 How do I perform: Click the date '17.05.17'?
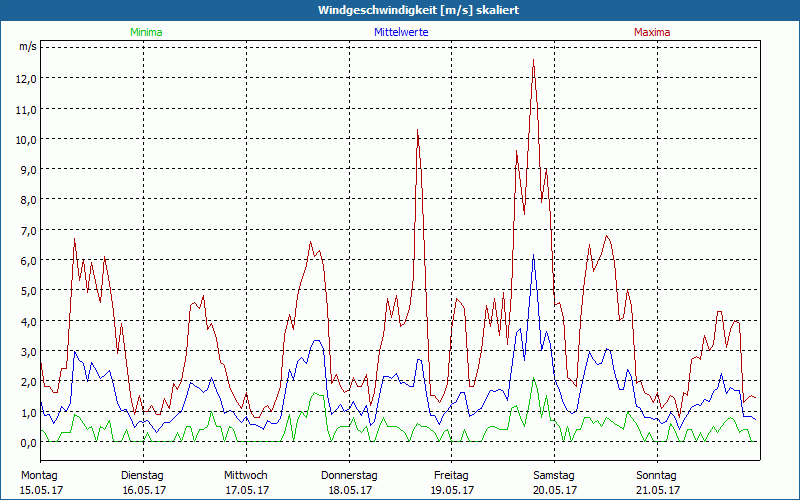pyautogui.click(x=247, y=491)
